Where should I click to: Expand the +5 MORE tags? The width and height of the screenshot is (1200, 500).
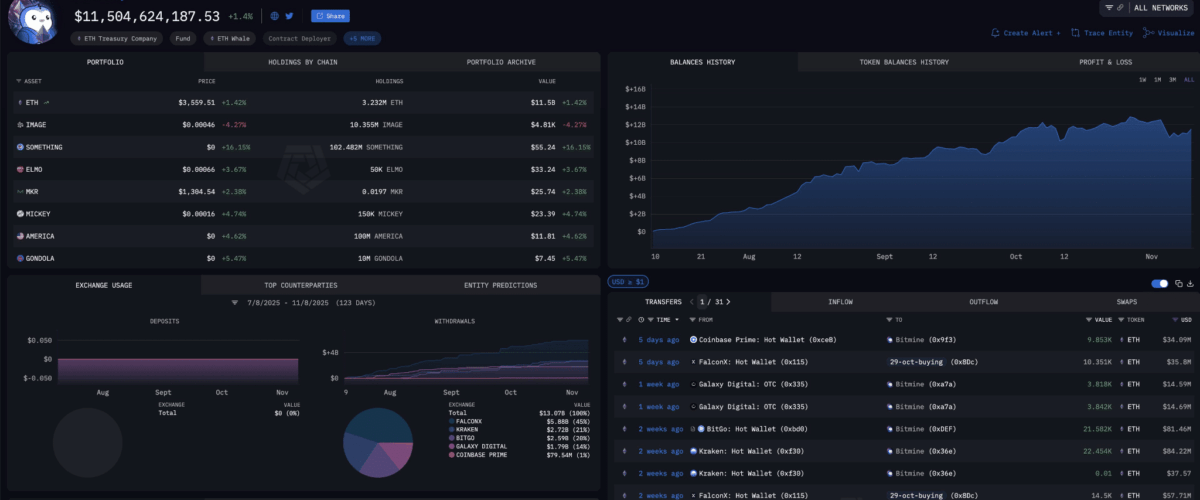[x=362, y=38]
